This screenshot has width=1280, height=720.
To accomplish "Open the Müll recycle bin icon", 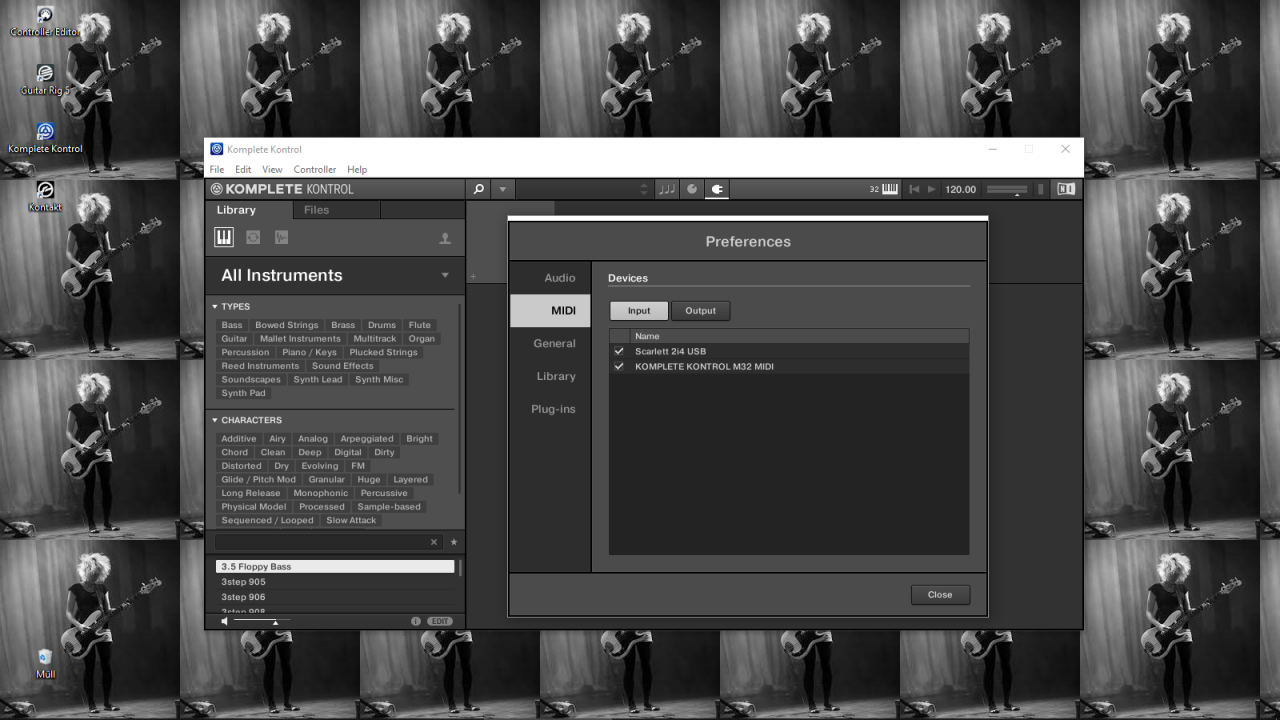I will (45, 663).
